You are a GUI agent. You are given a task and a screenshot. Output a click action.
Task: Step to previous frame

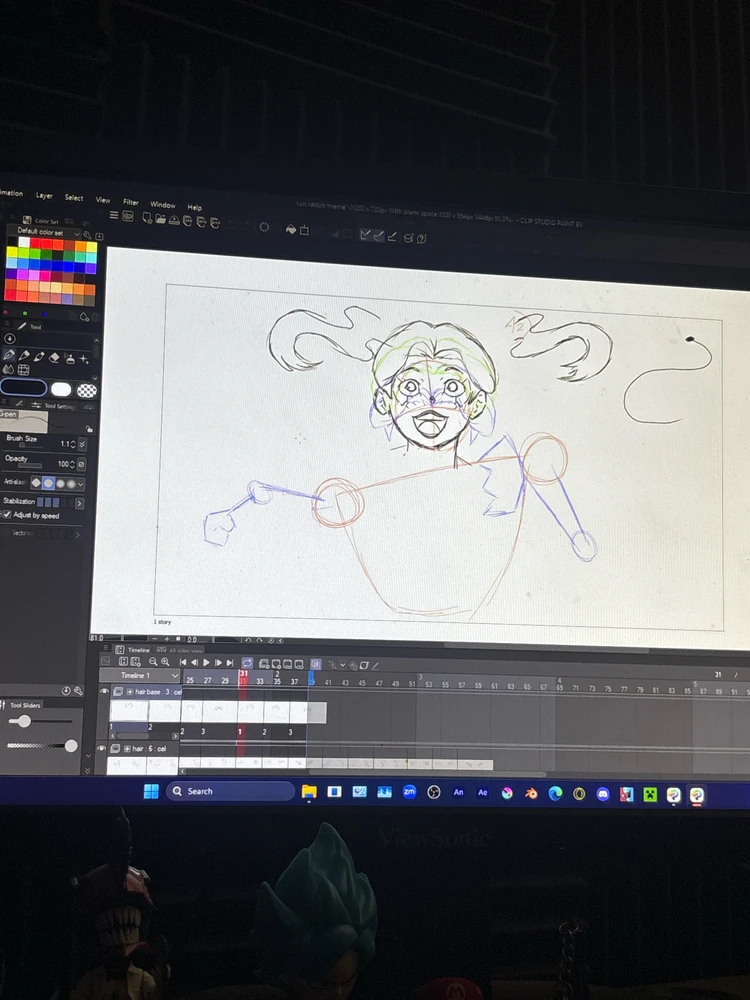[x=195, y=663]
